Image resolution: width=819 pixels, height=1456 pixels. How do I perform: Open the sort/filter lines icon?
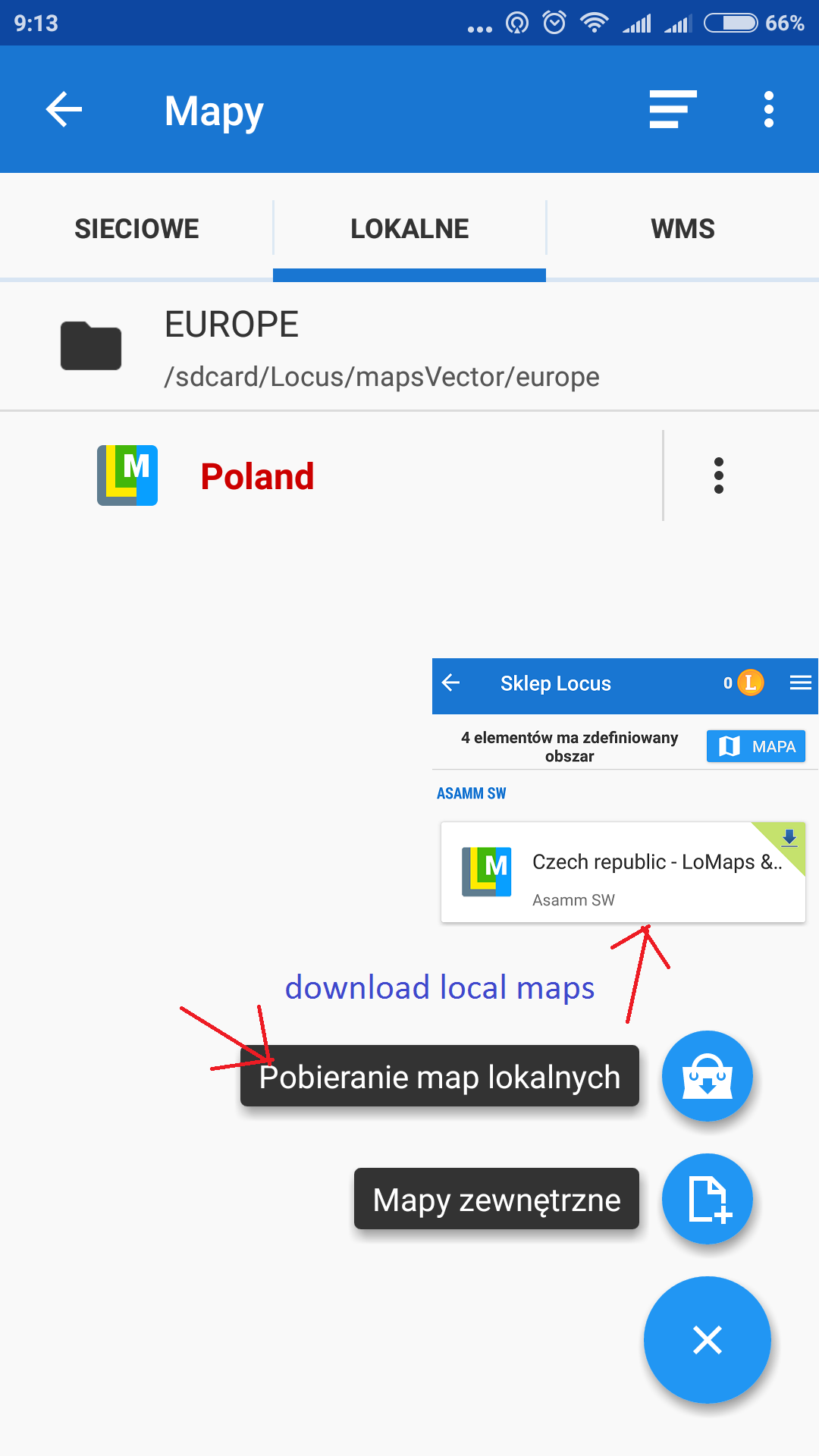pos(673,110)
